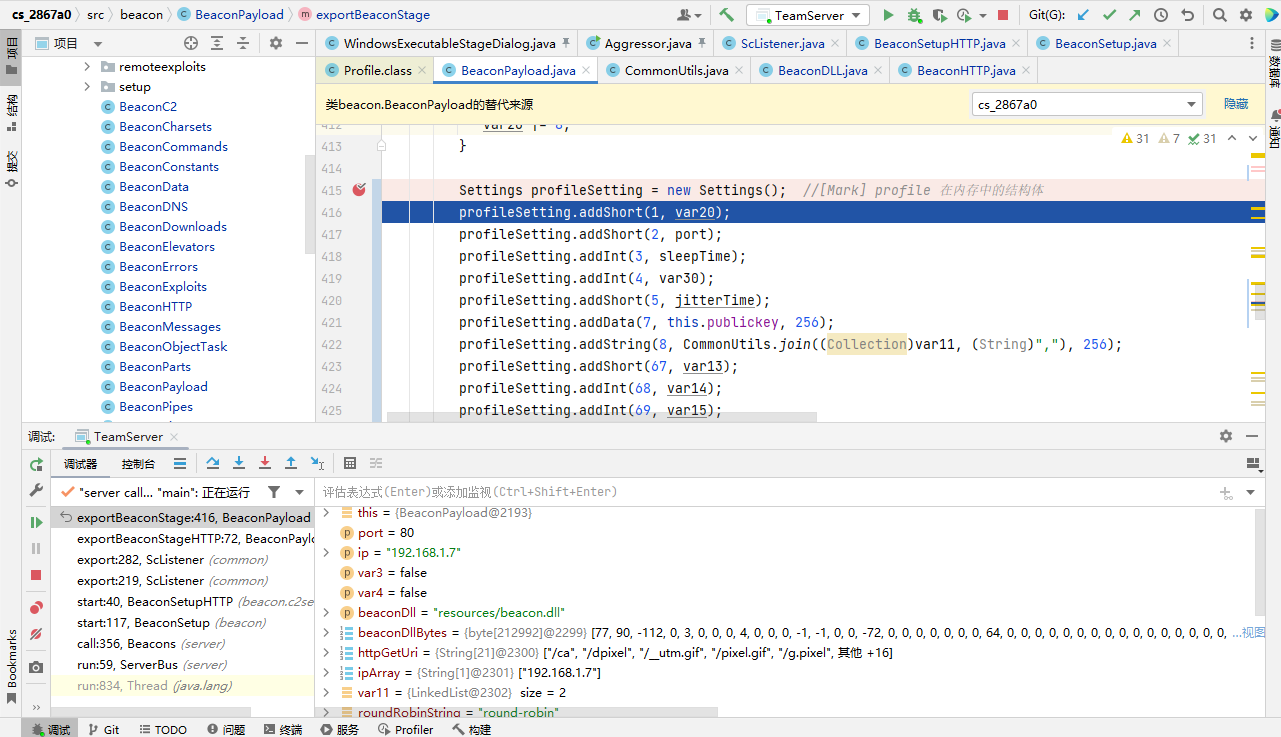Toggle the breakpoint on line 415
Viewport: 1281px width, 737px height.
point(360,190)
